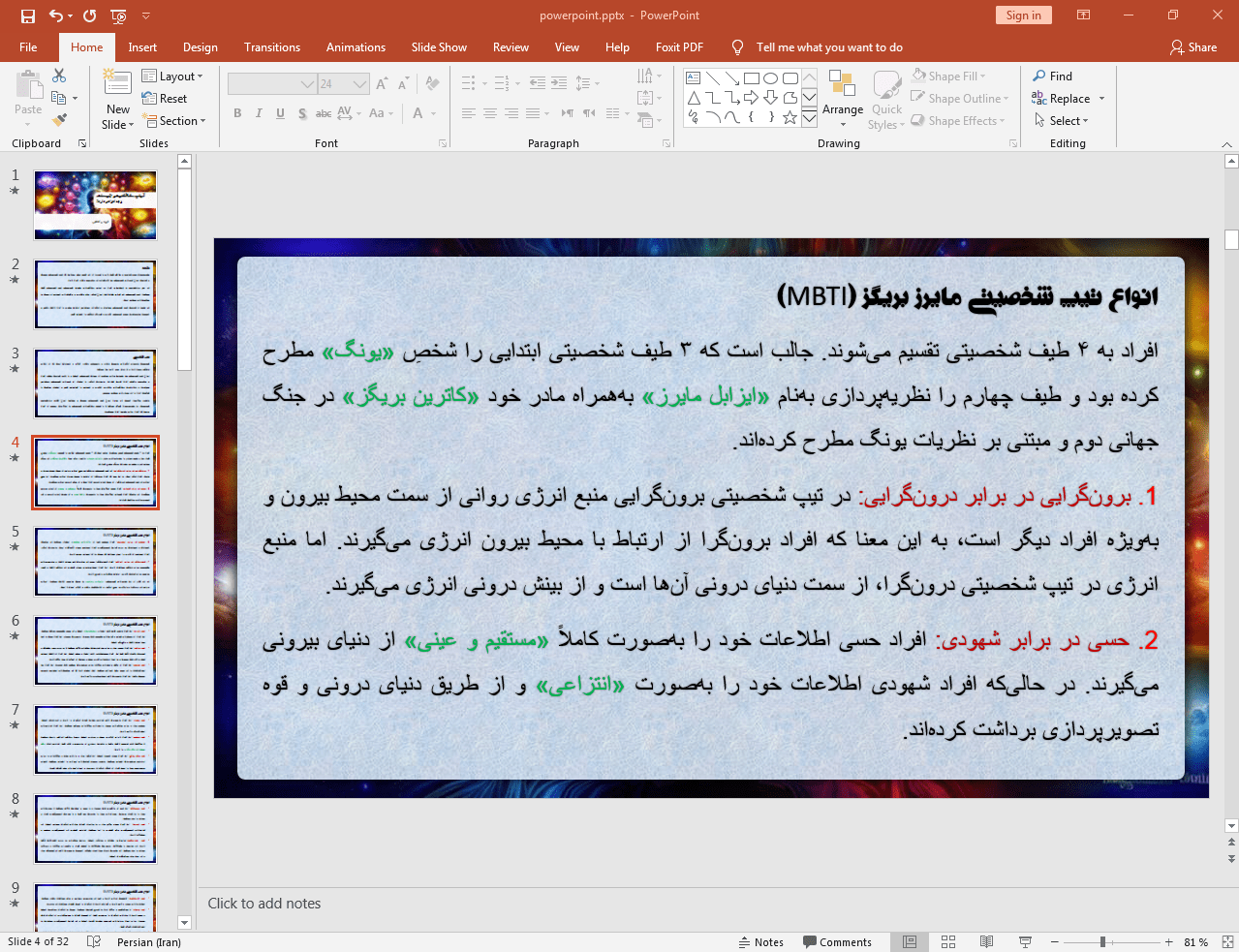Adjust the zoom slider handle
1239x952 pixels.
[1102, 941]
